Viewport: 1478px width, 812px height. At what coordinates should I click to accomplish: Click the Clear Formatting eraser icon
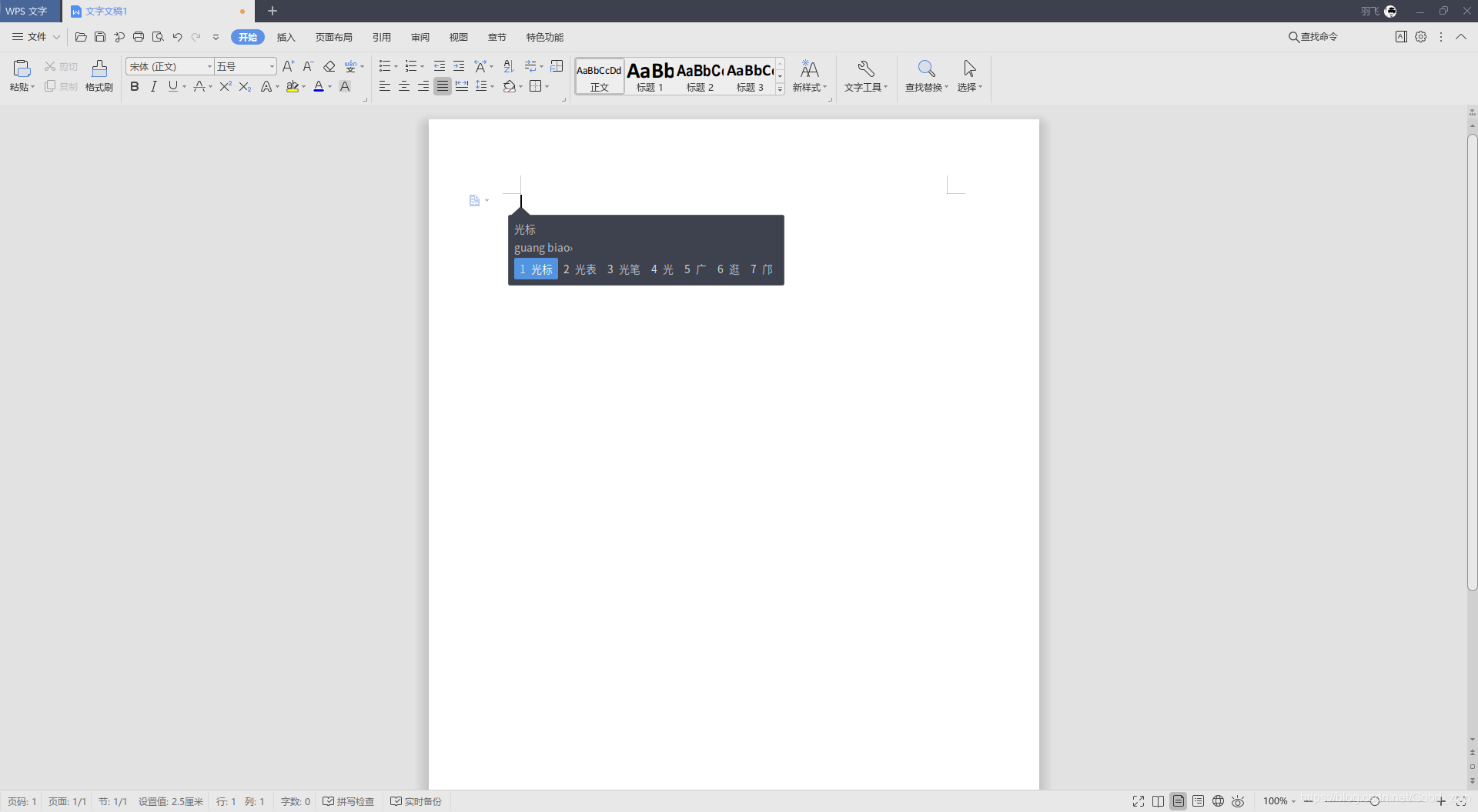pyautogui.click(x=329, y=66)
